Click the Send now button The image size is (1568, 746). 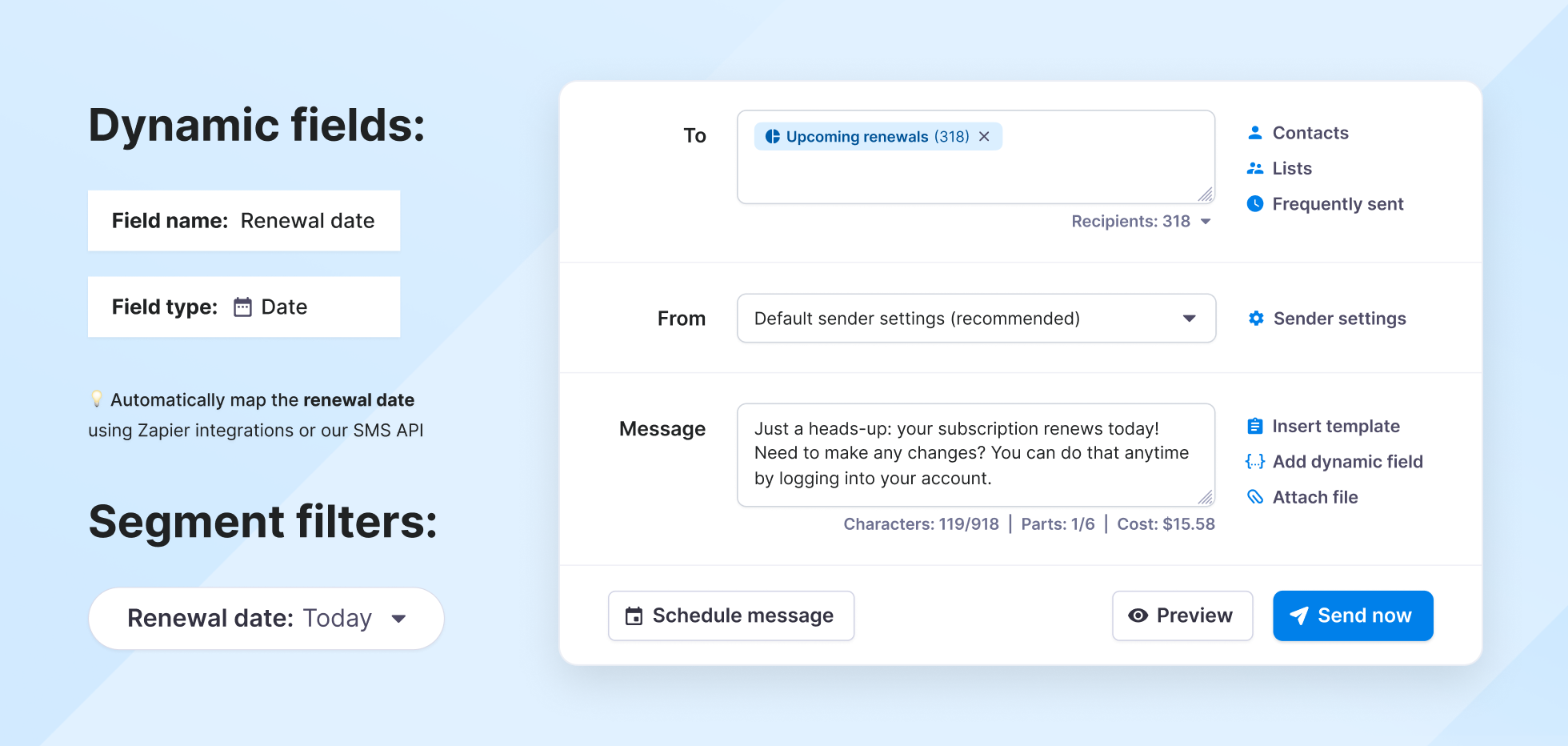tap(1353, 616)
